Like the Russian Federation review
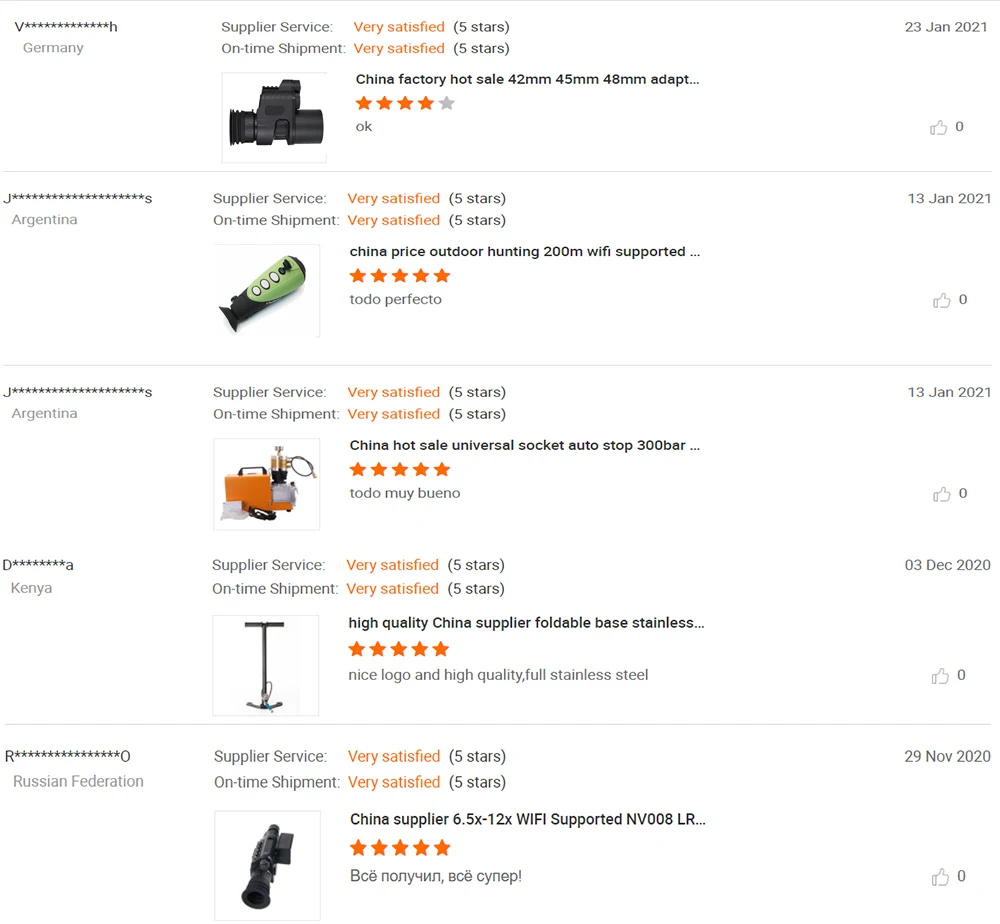The image size is (1000, 924). click(940, 877)
